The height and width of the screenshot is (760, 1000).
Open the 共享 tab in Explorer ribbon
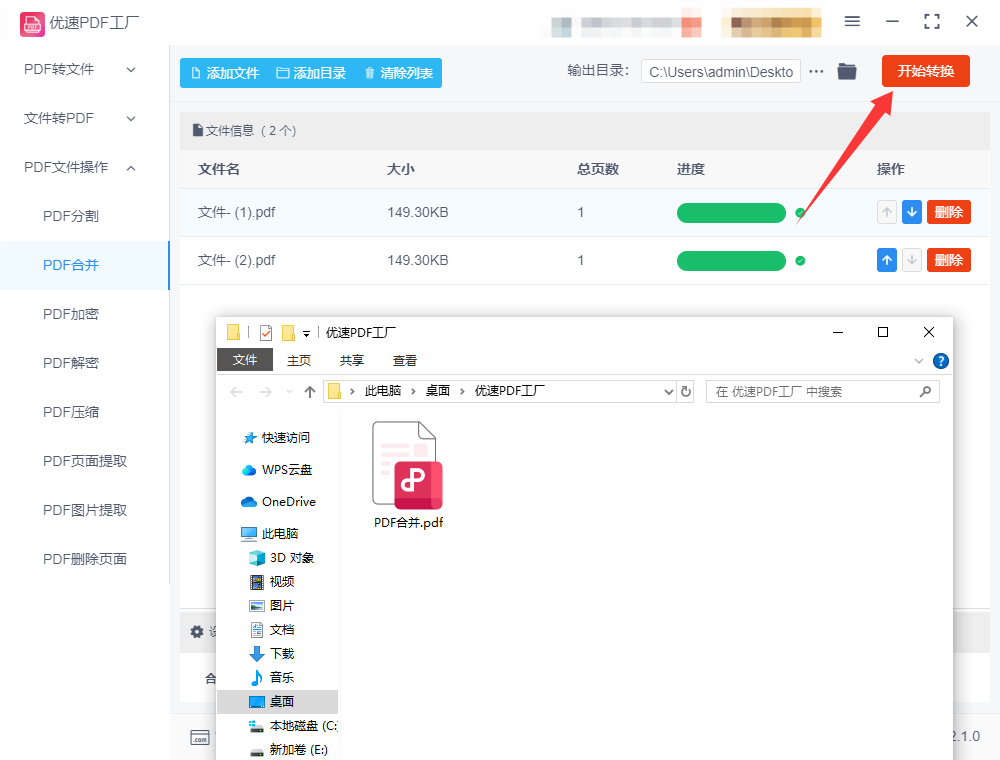[x=351, y=360]
